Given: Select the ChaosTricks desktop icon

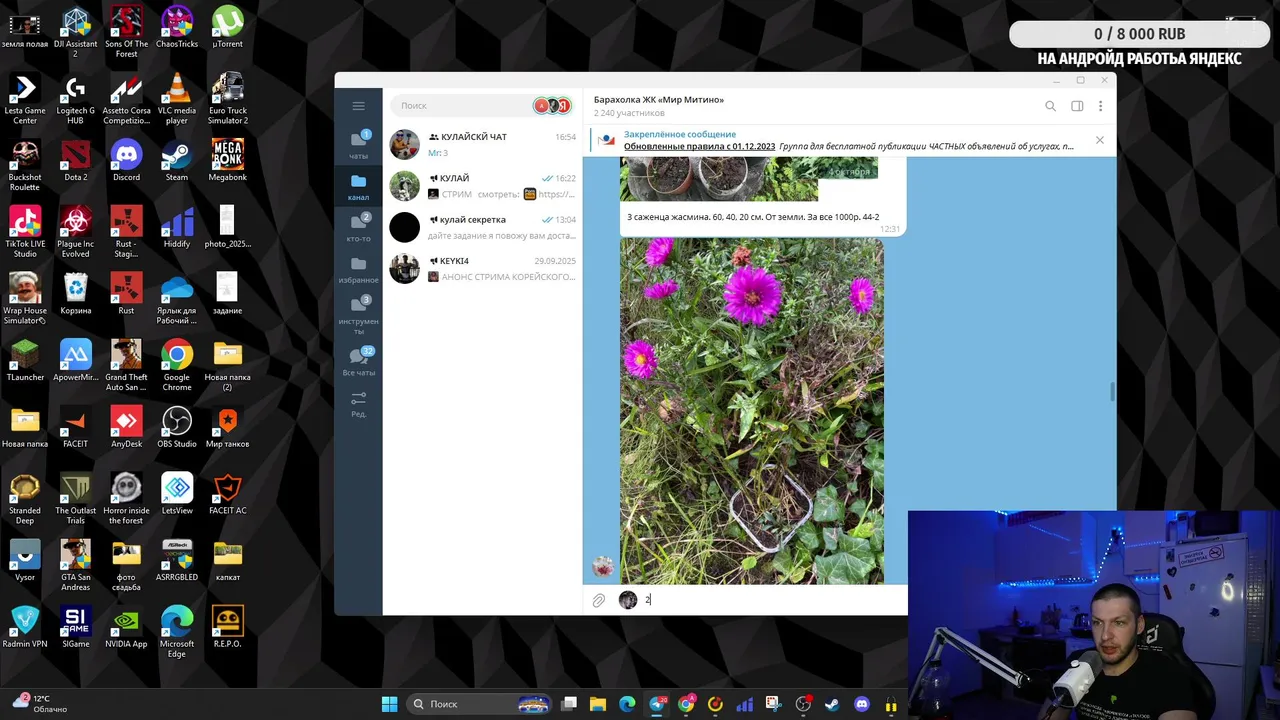Looking at the screenshot, I should click(177, 28).
